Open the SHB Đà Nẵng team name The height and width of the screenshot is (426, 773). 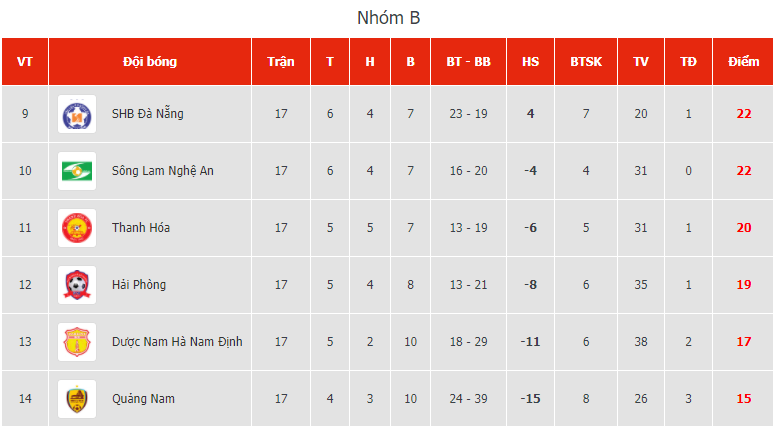click(x=148, y=114)
